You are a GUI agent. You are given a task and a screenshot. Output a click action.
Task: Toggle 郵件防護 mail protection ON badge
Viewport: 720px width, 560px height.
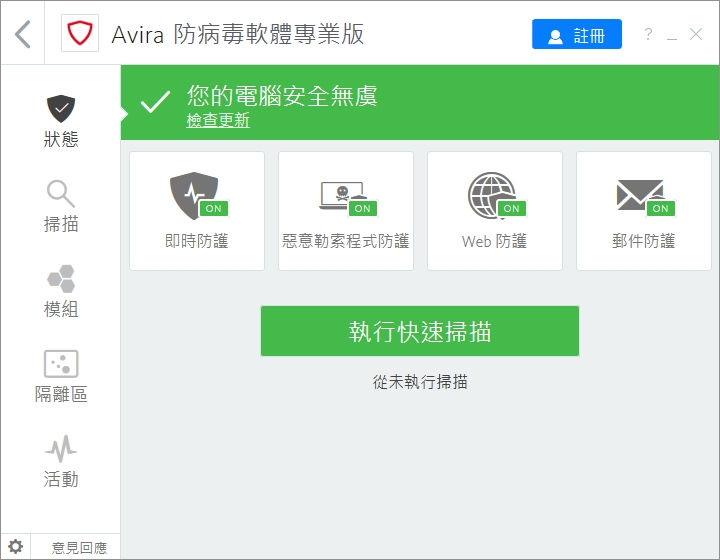660,208
